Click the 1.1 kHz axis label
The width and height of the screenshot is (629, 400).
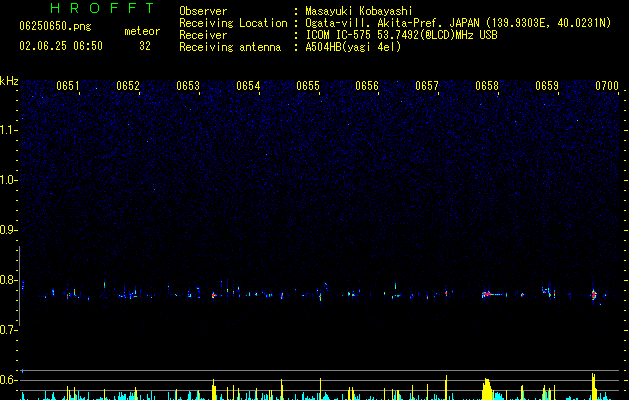9,130
